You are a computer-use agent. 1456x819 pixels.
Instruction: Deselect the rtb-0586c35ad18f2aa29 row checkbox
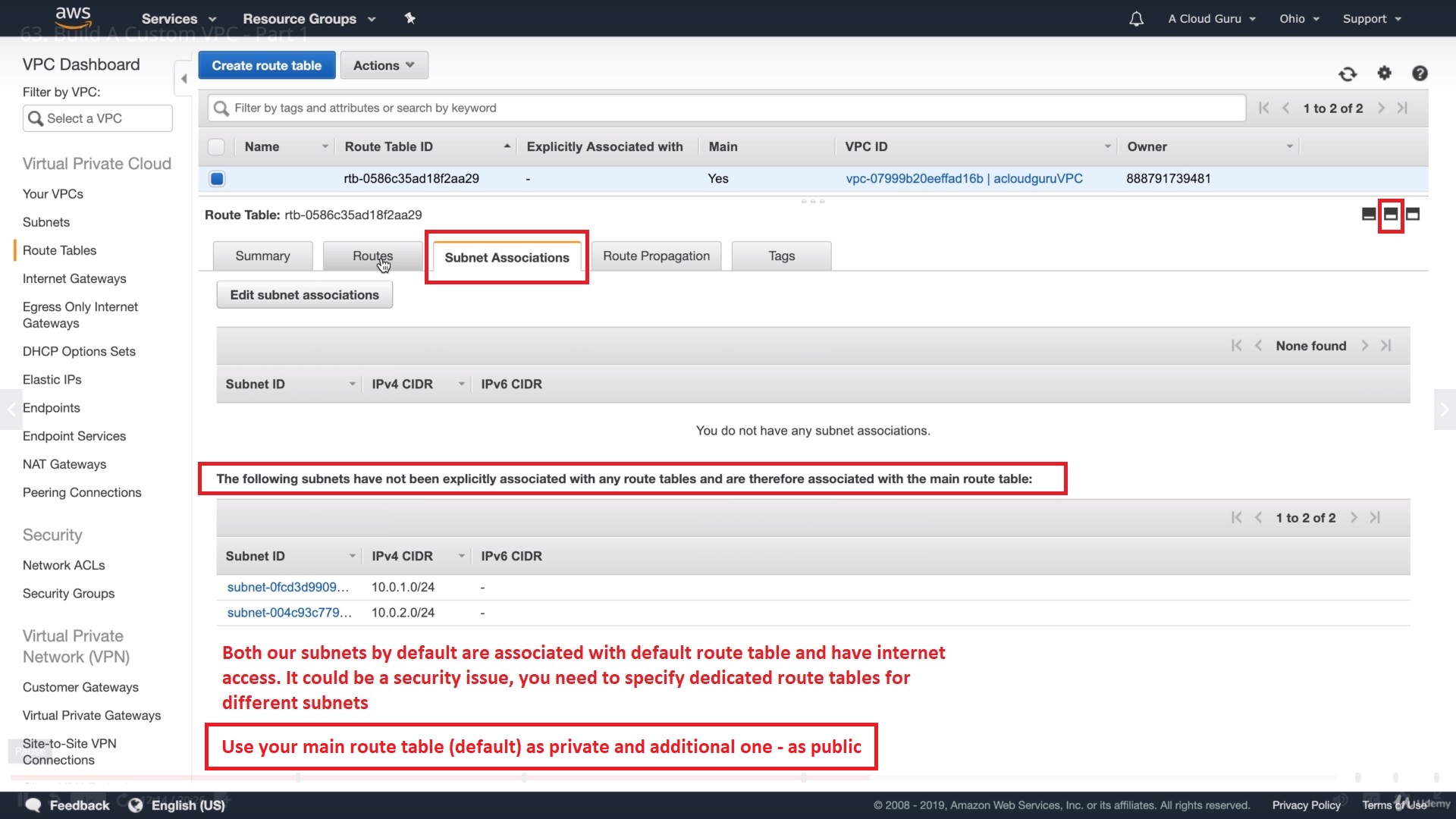217,179
